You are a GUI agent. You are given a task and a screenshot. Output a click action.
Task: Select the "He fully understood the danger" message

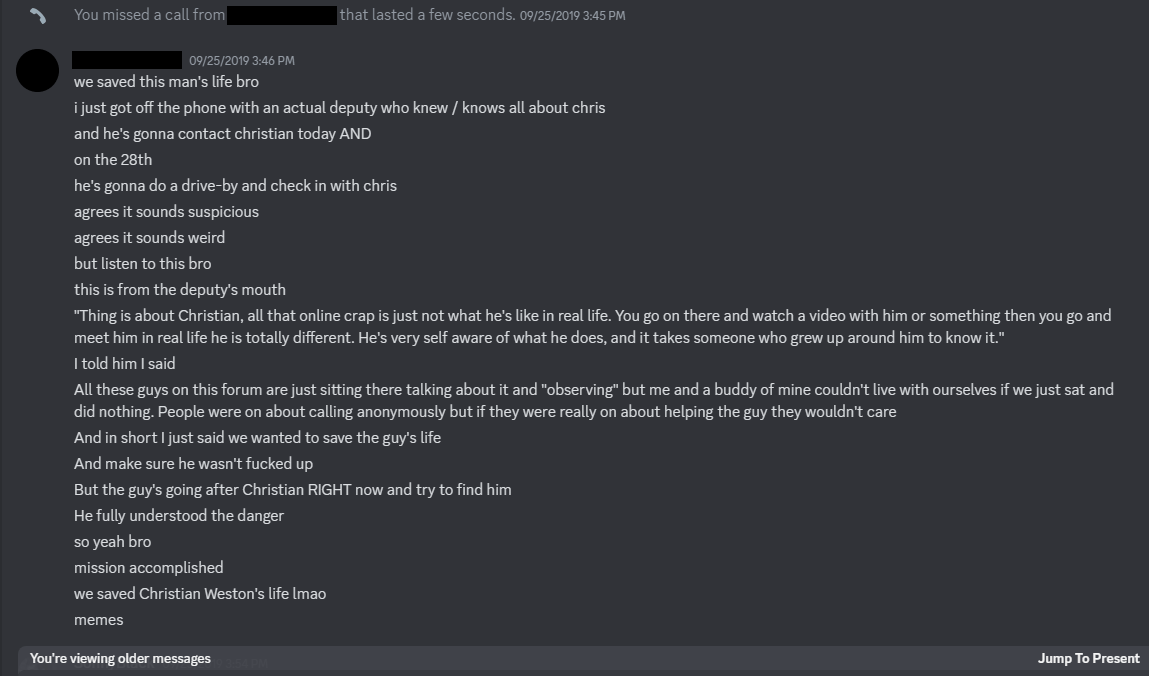[179, 515]
